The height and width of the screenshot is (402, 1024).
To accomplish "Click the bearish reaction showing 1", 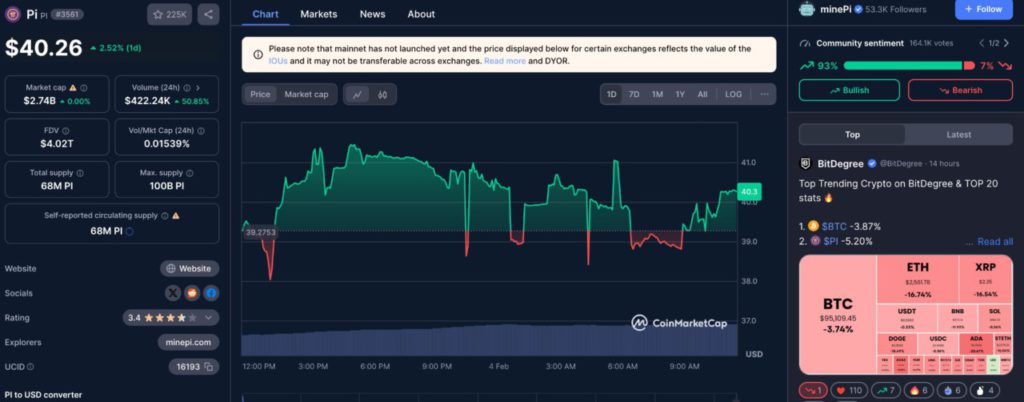I will point(814,391).
